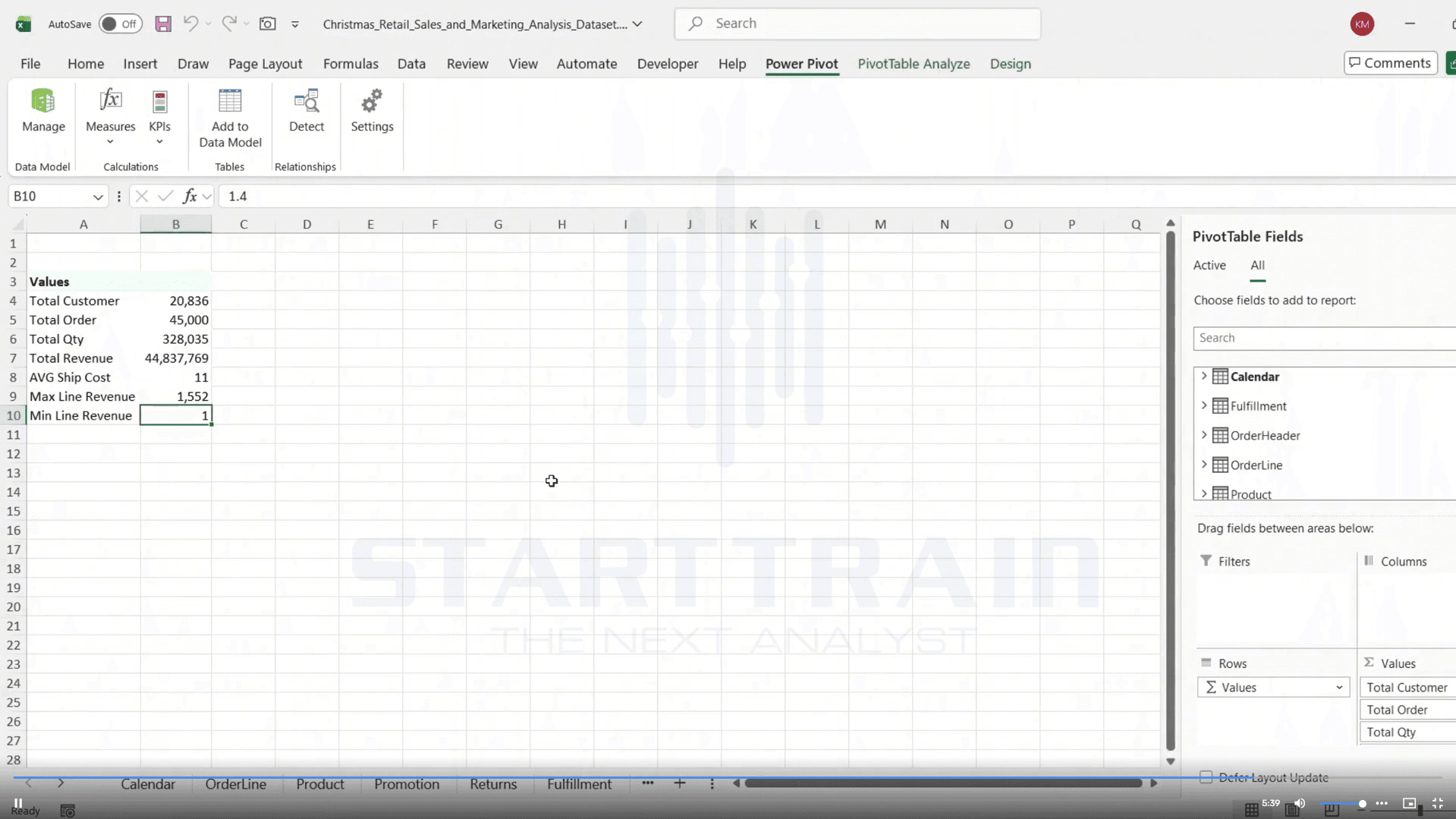Open the File menu
Screen dimensions: 1456x819
click(x=30, y=64)
